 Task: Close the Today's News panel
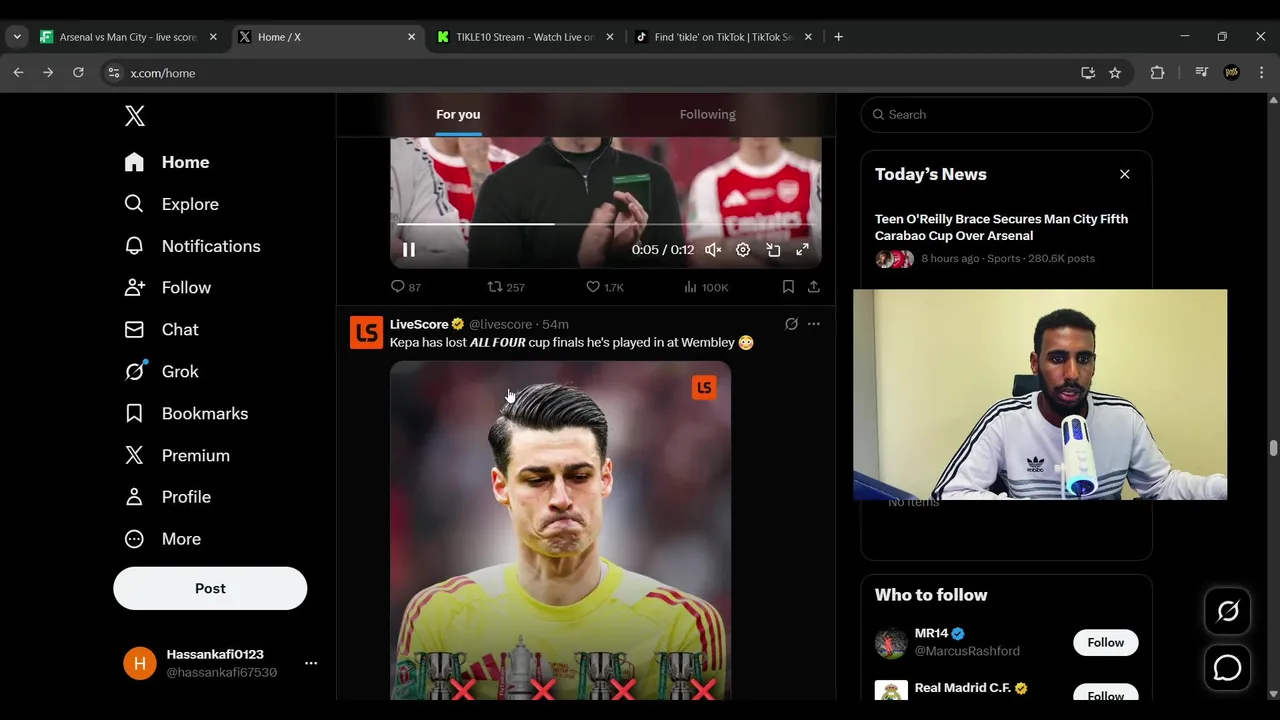pos(1125,174)
